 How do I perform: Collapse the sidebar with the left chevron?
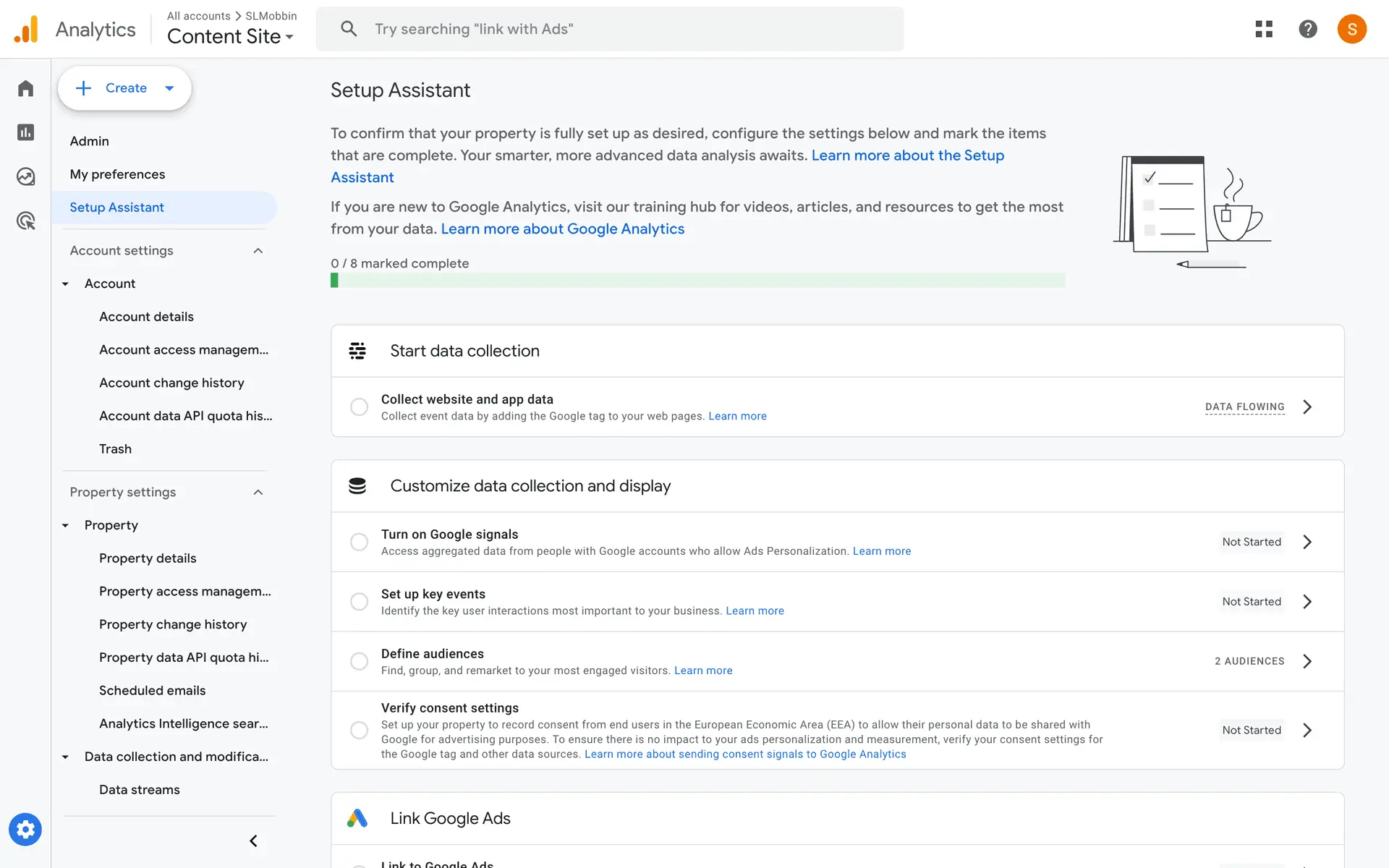click(x=253, y=841)
